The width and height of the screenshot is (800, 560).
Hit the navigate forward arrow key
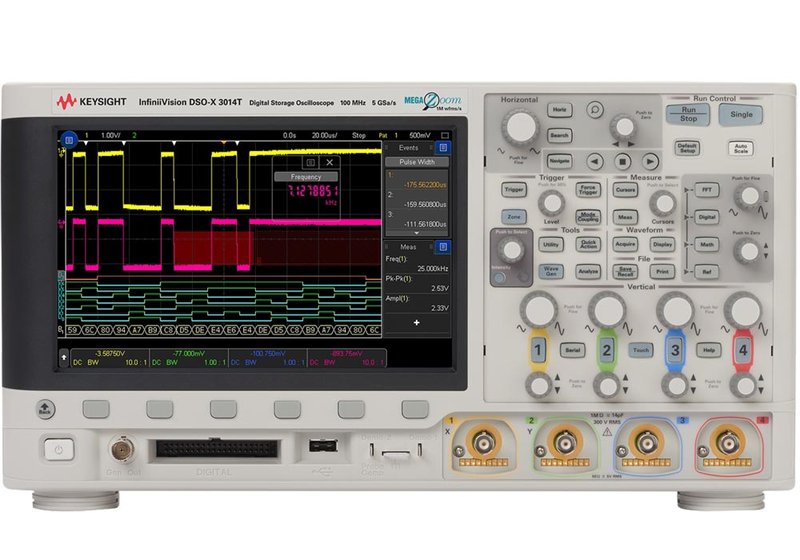click(x=649, y=162)
